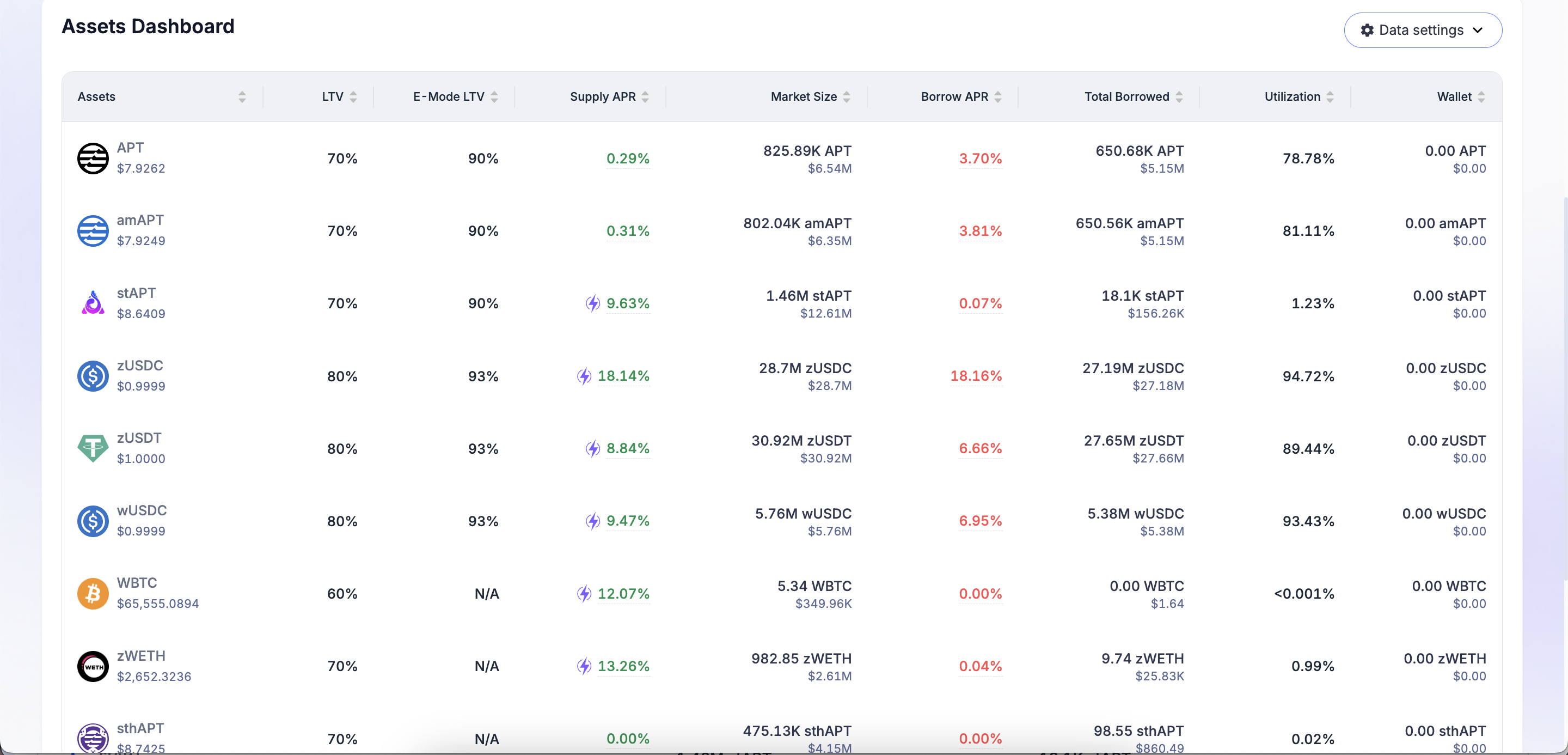
Task: Sort by LTV column arrows
Action: pos(353,97)
